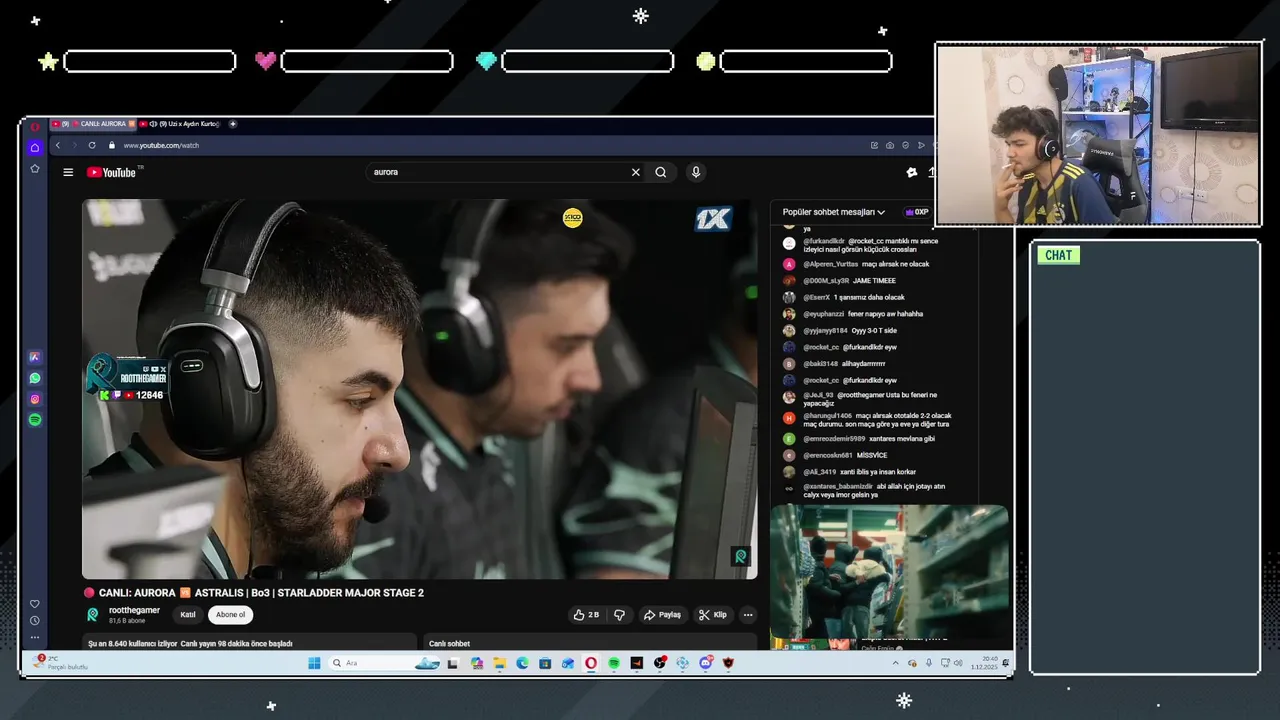This screenshot has width=1280, height=720.
Task: Open Windows Start menu
Action: point(314,663)
